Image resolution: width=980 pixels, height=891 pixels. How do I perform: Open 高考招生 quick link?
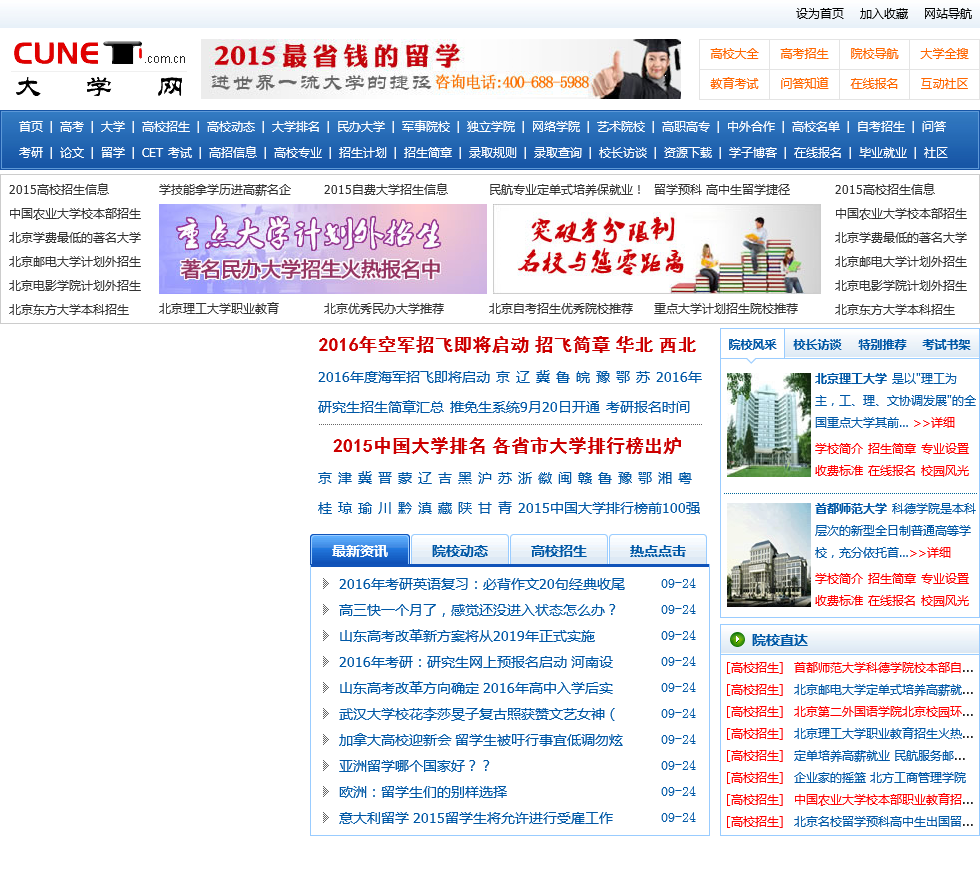pyautogui.click(x=804, y=54)
